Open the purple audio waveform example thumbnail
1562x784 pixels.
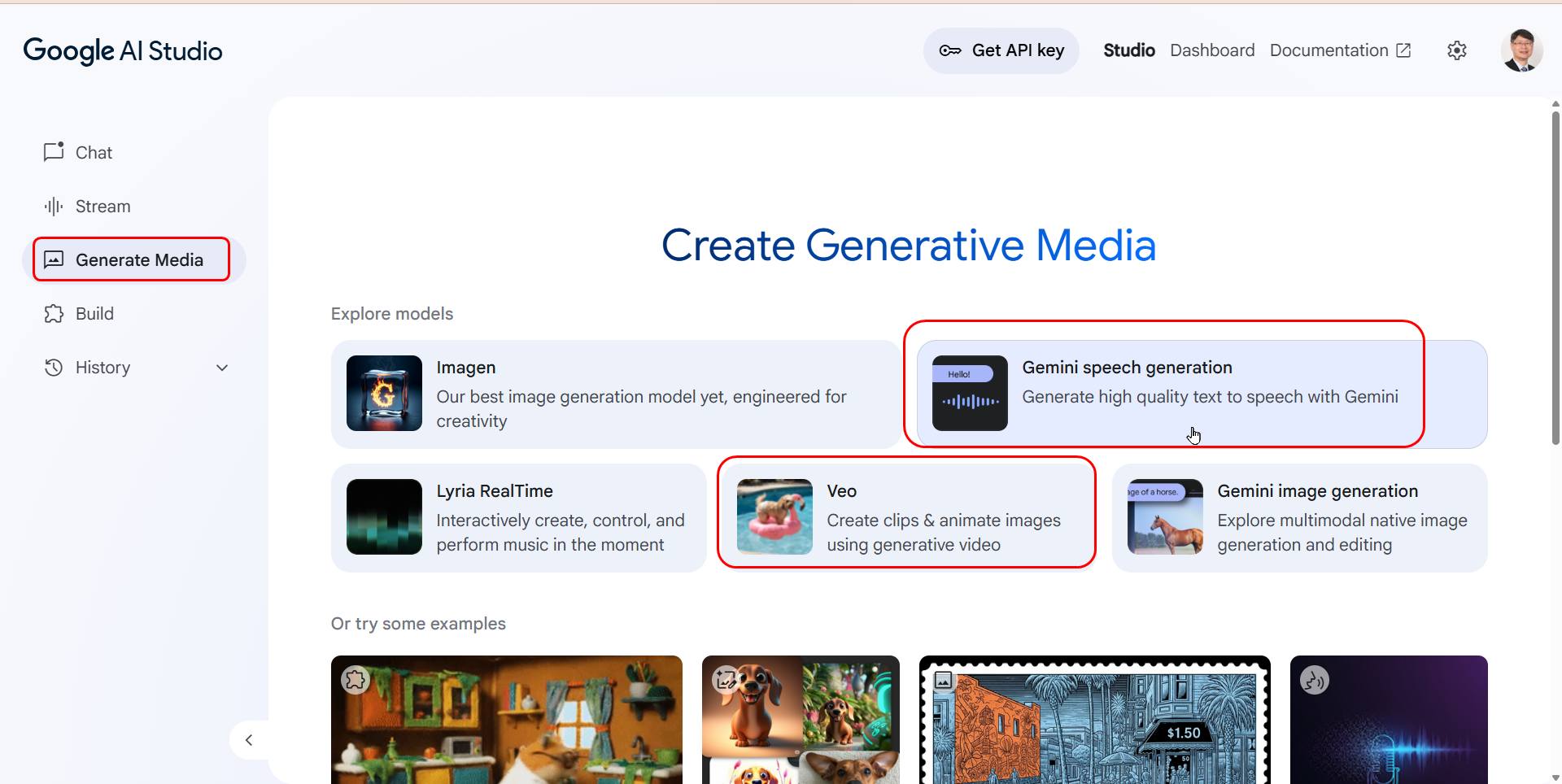[x=1389, y=720]
